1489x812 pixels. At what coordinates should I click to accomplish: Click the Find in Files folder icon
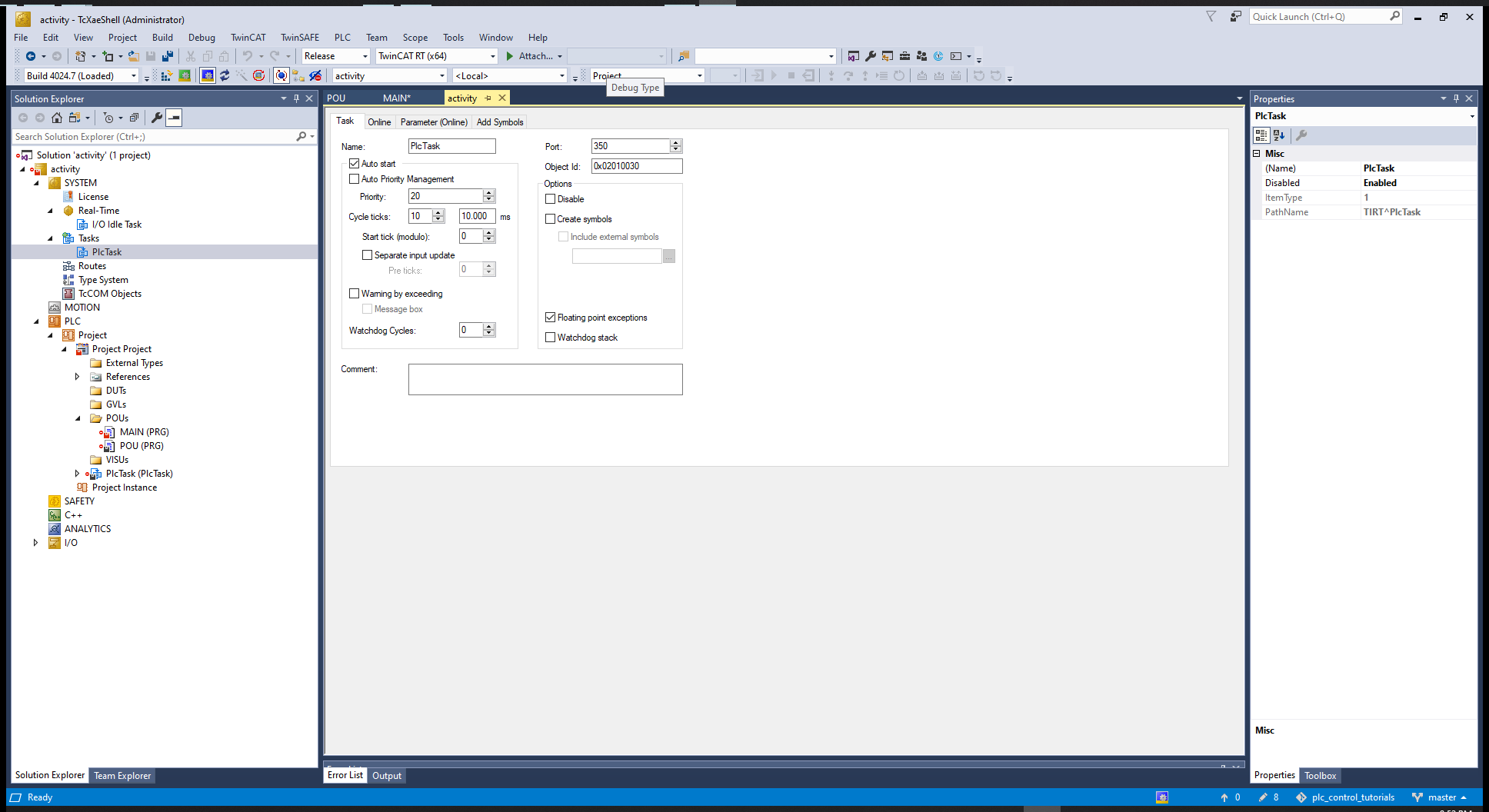pos(683,56)
